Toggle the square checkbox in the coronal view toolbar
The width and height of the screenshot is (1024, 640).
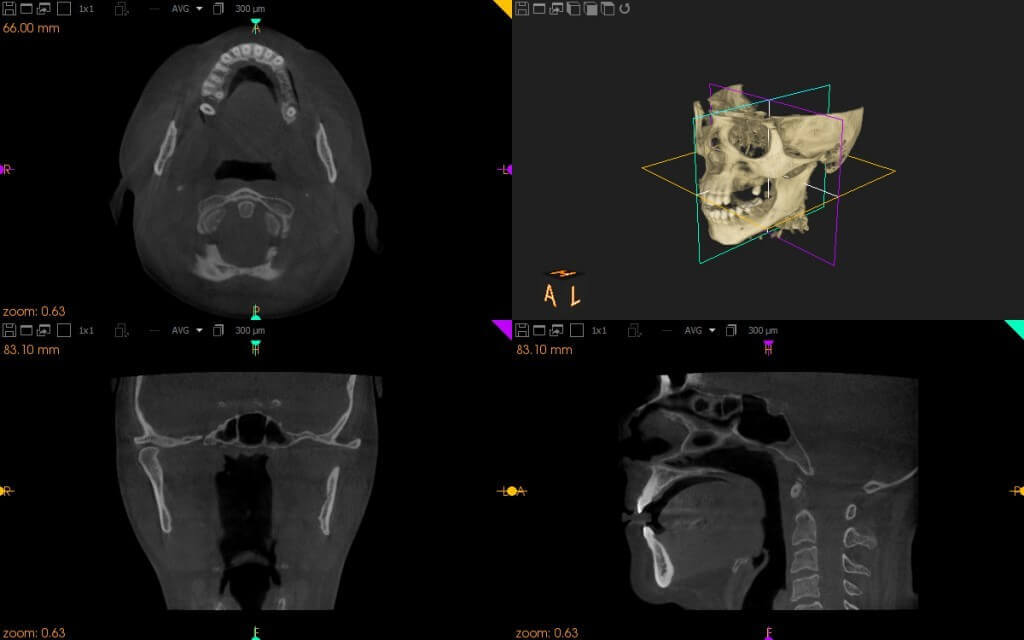63,330
